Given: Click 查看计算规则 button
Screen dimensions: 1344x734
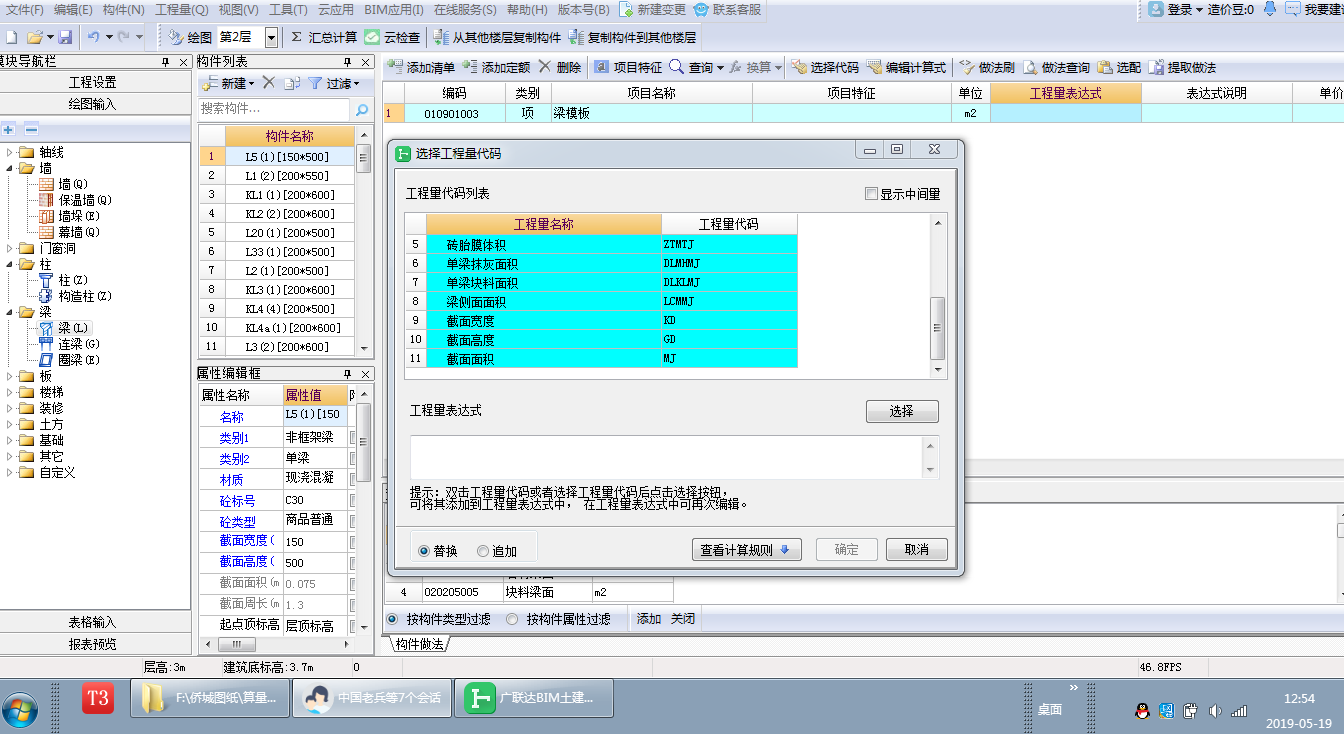Looking at the screenshot, I should click(746, 550).
